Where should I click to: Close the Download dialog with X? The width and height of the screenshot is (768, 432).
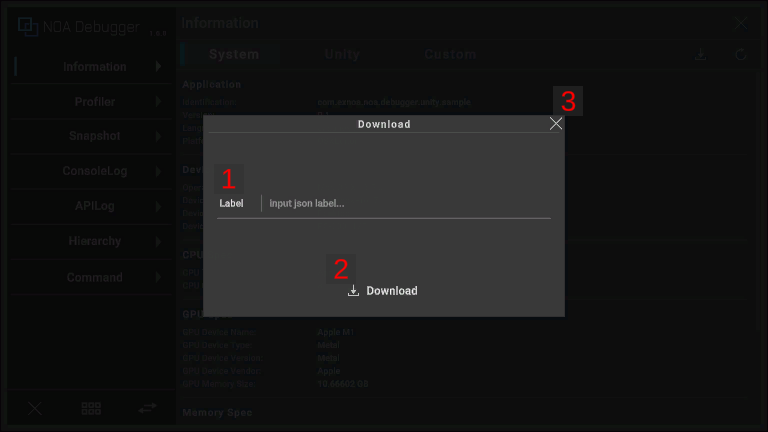click(555, 123)
